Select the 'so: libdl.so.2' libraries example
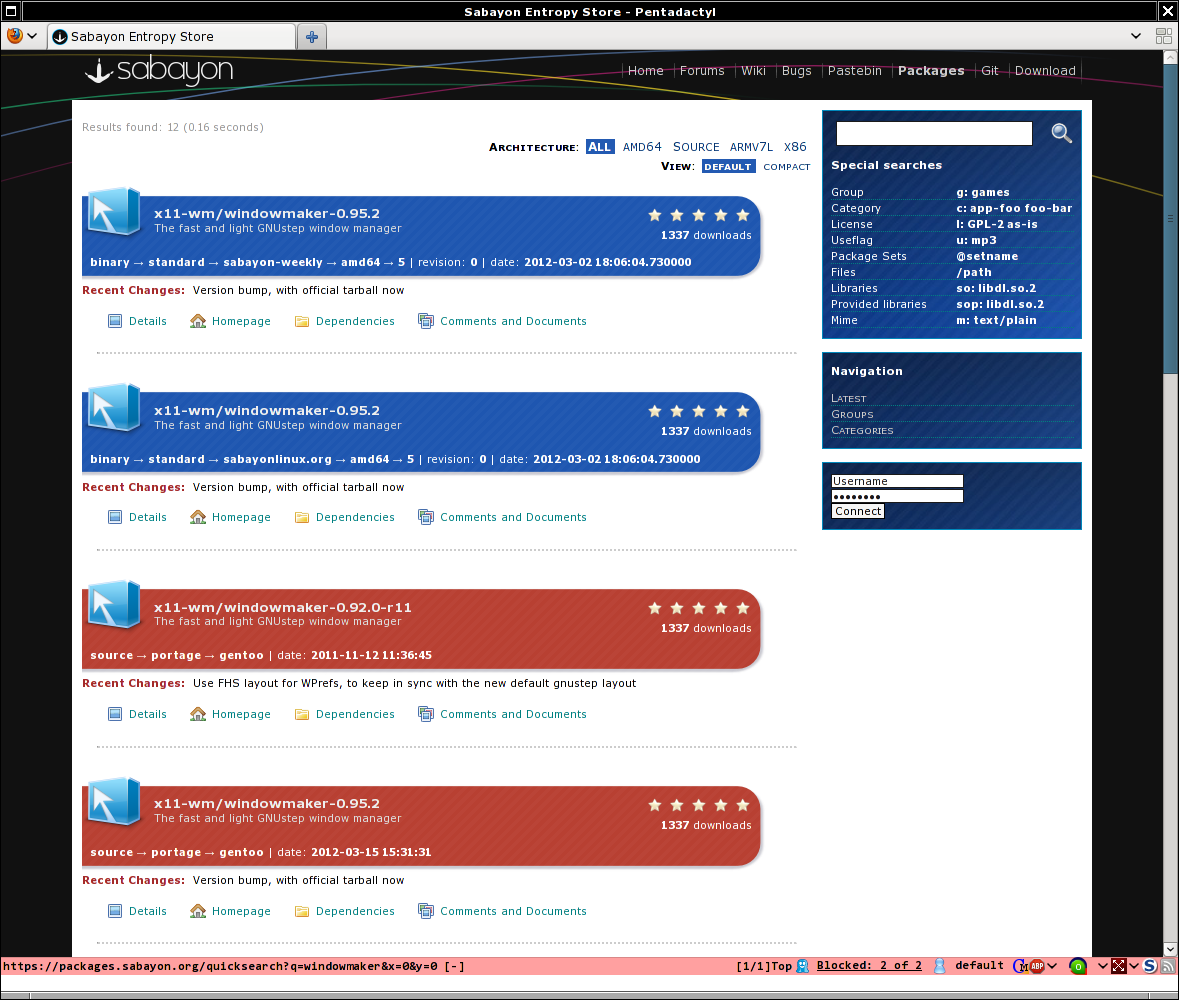The image size is (1179, 1000). (996, 288)
